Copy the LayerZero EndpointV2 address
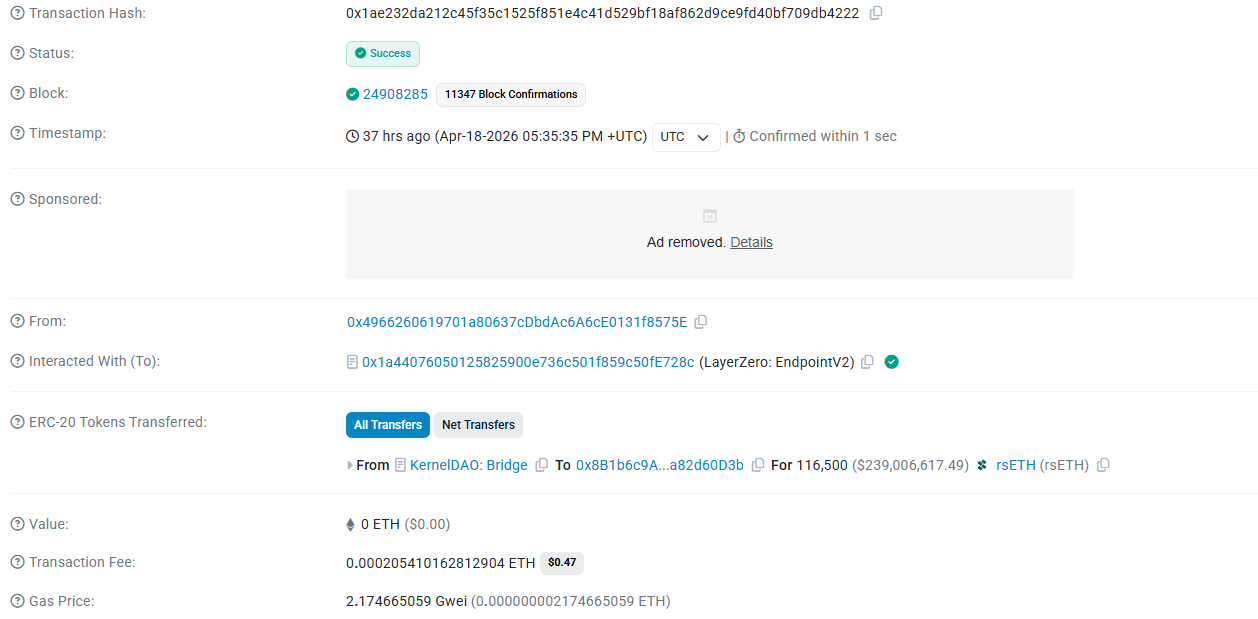Image resolution: width=1258 pixels, height=619 pixels. click(867, 362)
